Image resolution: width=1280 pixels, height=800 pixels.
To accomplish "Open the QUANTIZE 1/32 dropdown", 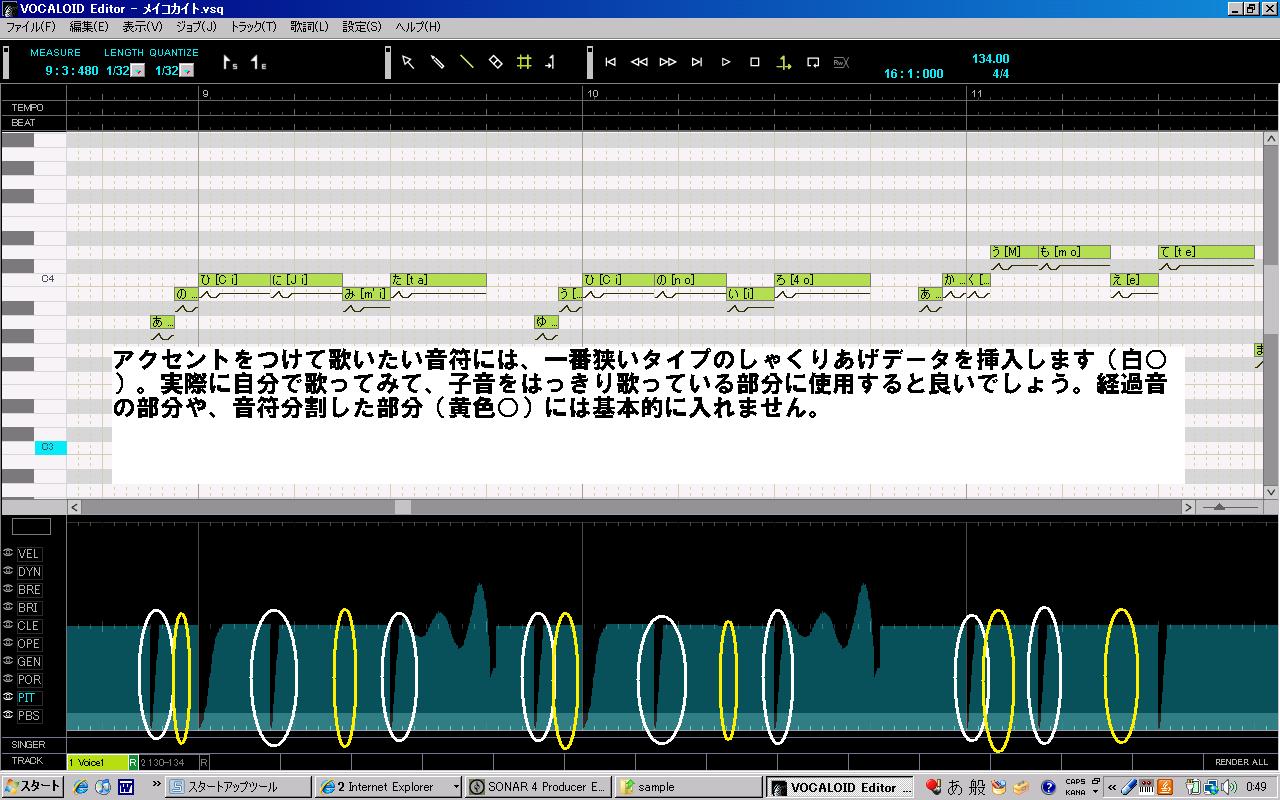I will click(x=187, y=71).
